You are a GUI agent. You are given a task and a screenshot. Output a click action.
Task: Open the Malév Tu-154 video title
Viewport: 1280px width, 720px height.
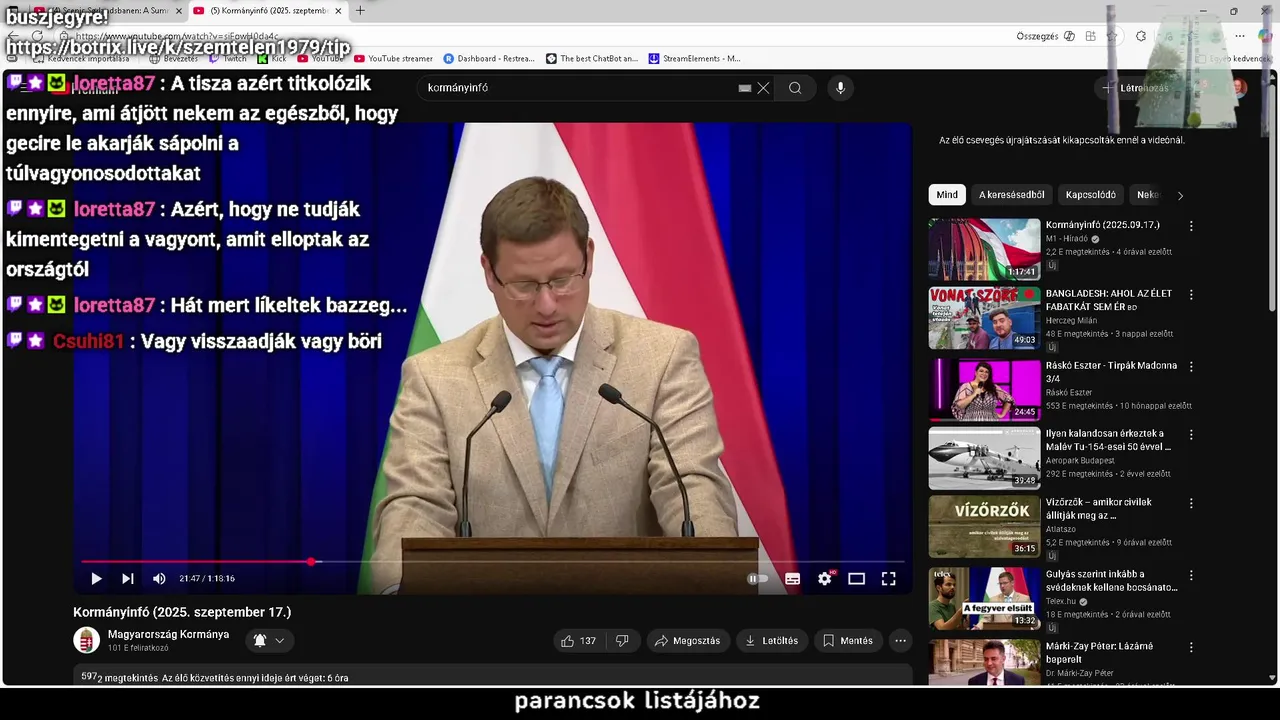[1108, 440]
